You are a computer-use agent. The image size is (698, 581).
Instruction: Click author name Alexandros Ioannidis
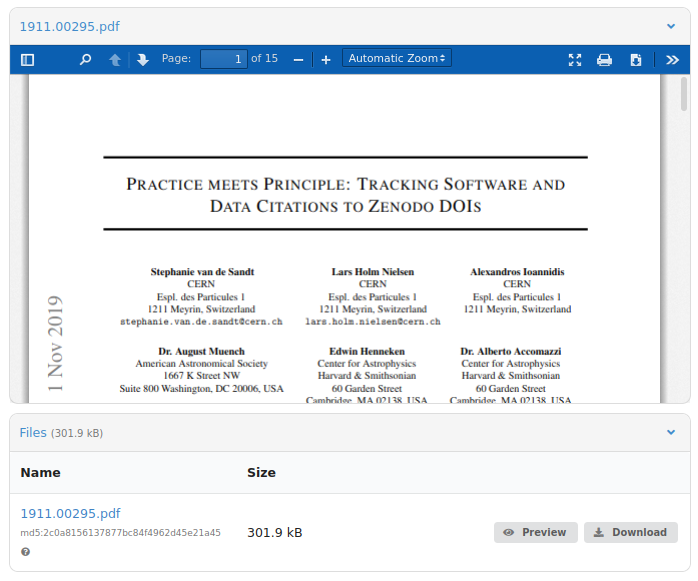click(517, 272)
